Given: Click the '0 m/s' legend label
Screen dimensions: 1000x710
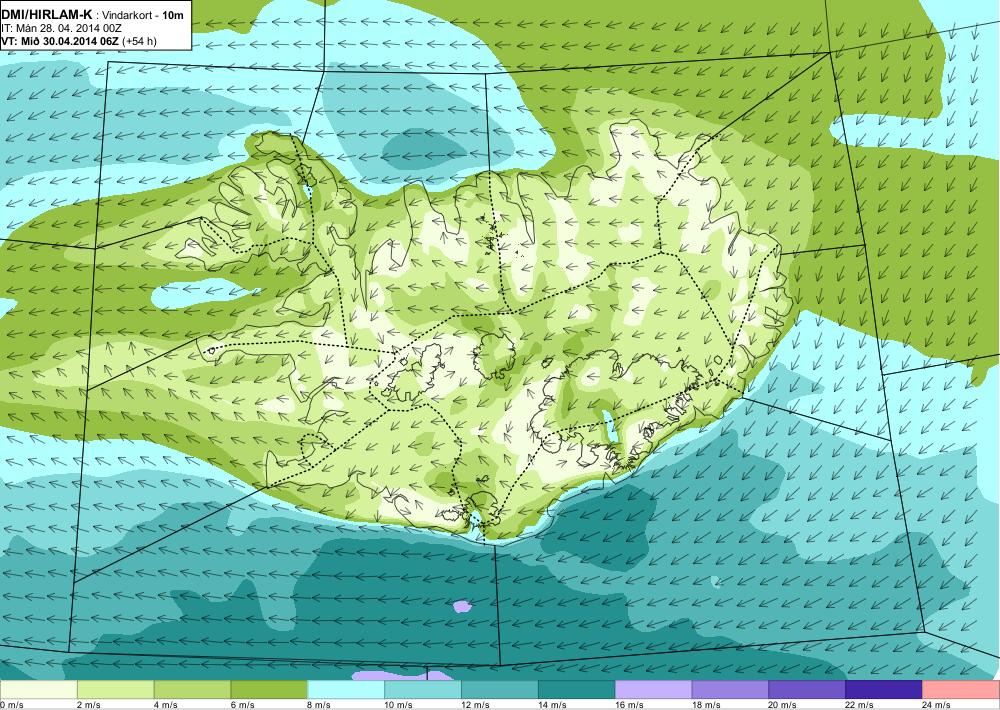Looking at the screenshot, I should click(x=12, y=705).
